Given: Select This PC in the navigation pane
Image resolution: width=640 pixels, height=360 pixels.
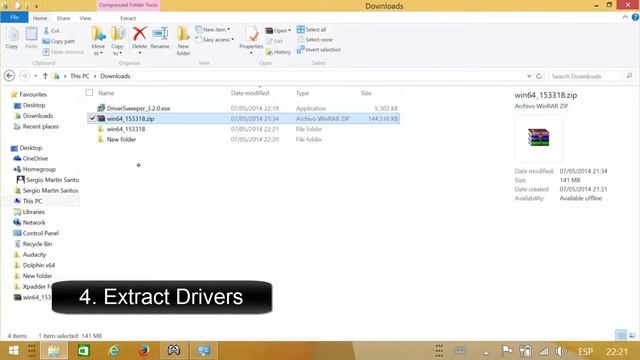Looking at the screenshot, I should point(32,201).
